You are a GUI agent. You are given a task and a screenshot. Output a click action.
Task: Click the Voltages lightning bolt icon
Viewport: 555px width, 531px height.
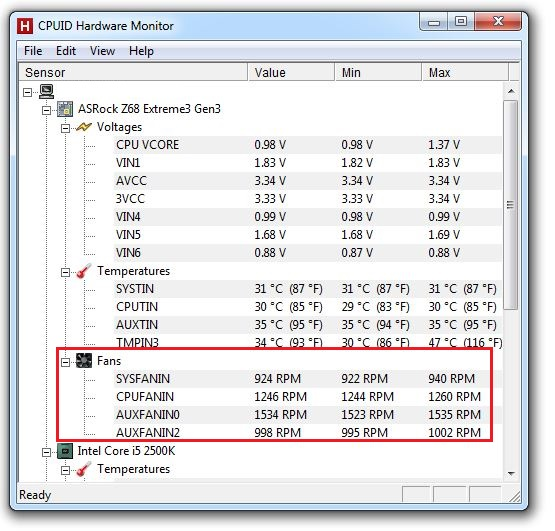(x=84, y=127)
